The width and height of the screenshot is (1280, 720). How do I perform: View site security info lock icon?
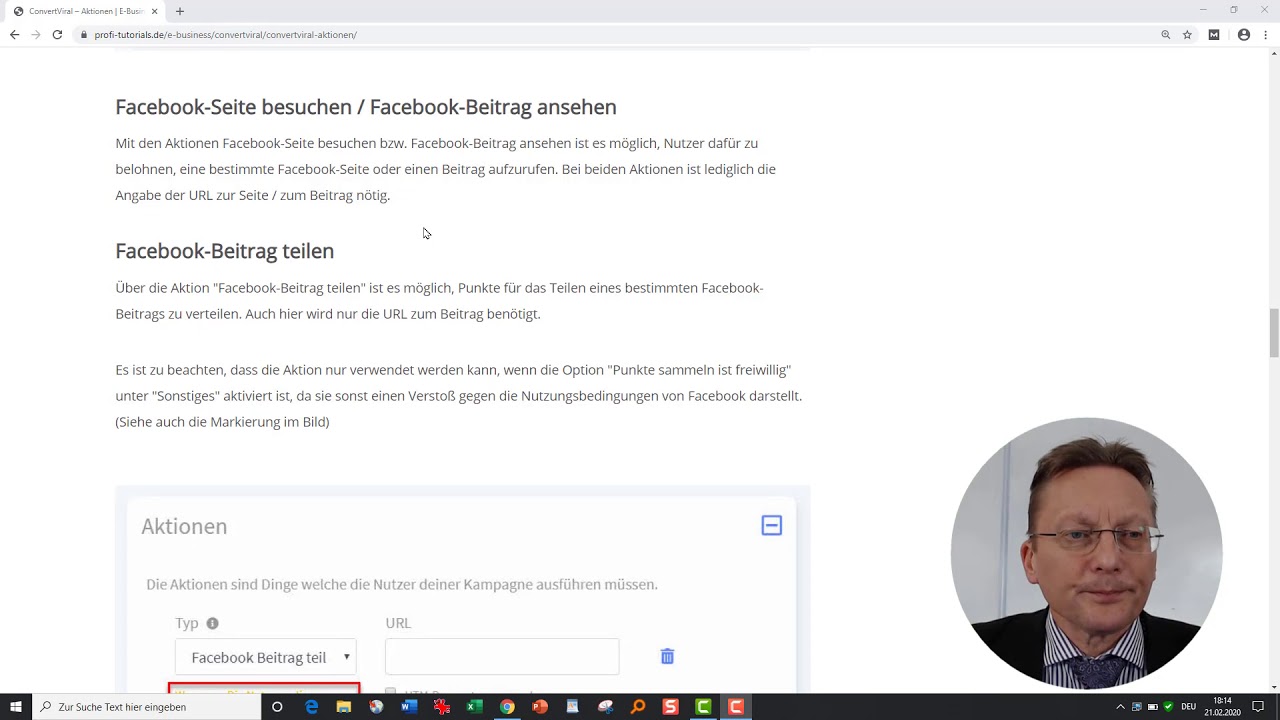84,34
